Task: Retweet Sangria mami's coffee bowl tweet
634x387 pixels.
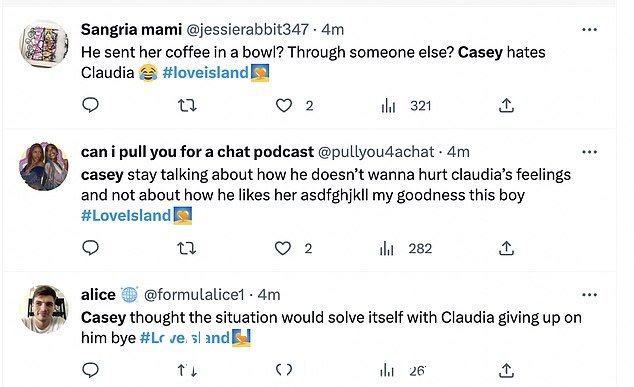Action: pos(187,106)
